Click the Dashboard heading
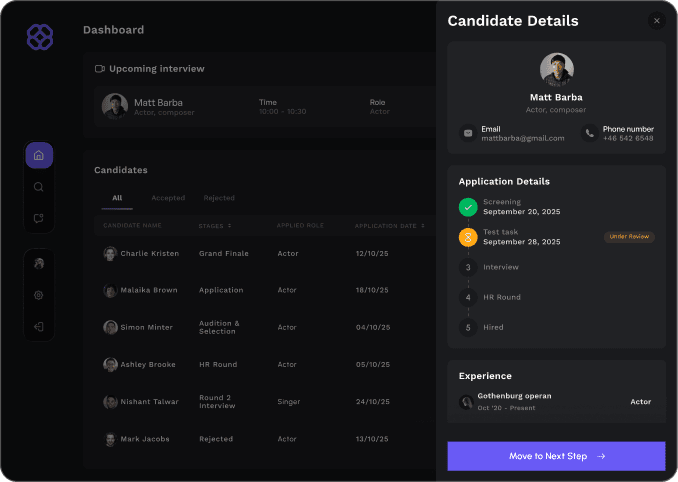This screenshot has height=482, width=678. [113, 30]
